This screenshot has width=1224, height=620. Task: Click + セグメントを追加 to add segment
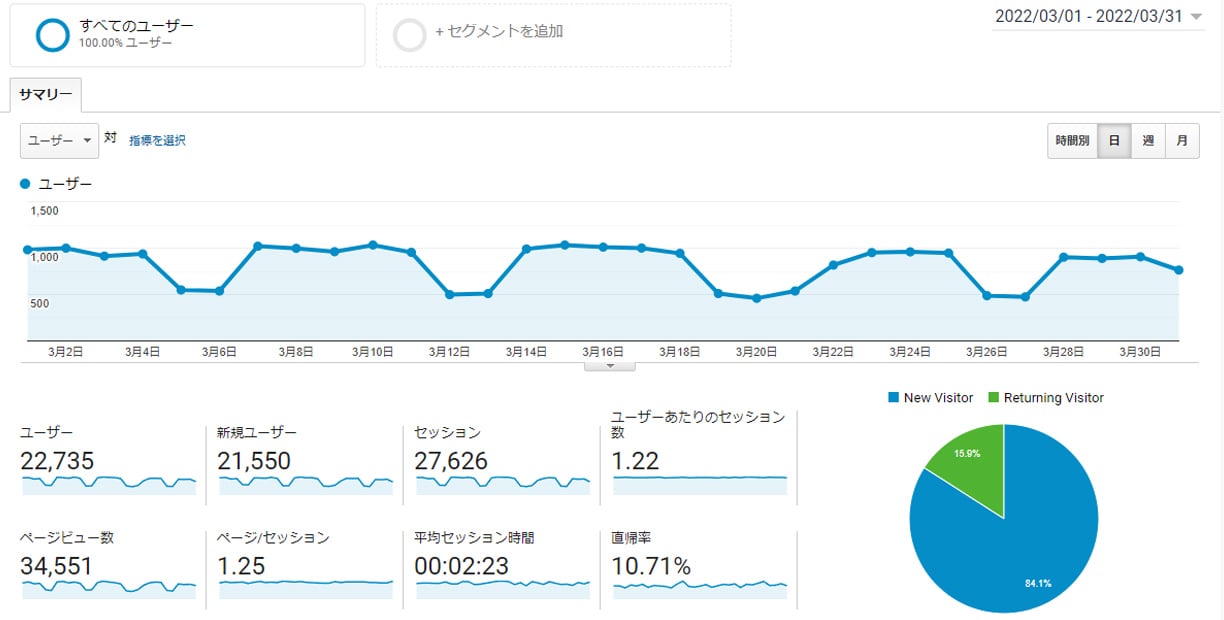(x=499, y=32)
